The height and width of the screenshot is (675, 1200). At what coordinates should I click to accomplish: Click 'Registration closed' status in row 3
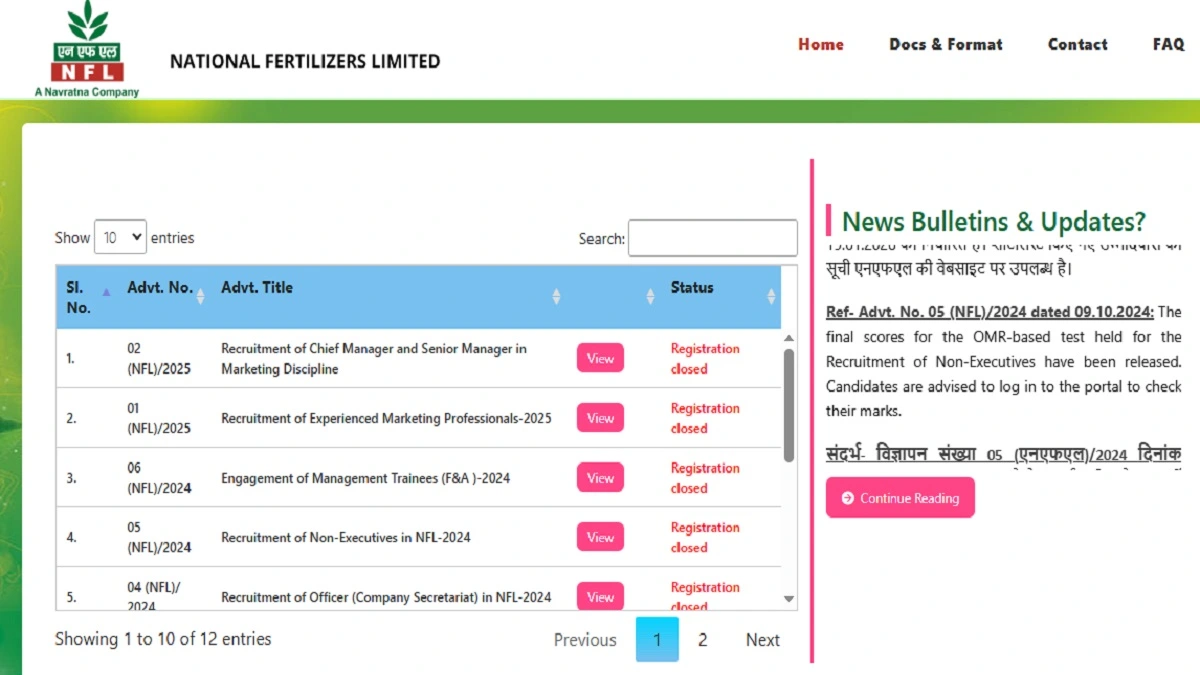tap(705, 478)
